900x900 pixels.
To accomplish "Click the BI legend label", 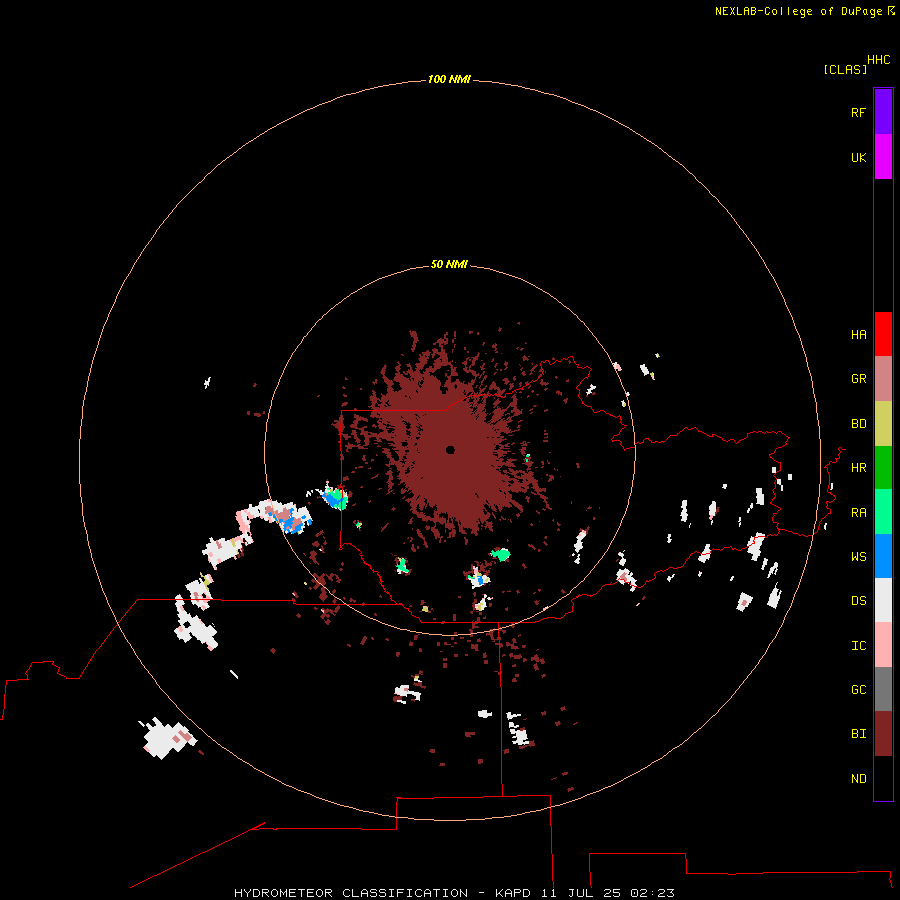I will 858,734.
